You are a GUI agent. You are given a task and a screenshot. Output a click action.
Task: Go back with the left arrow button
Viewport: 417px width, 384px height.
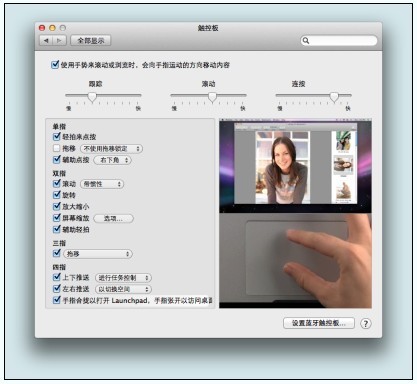point(46,40)
